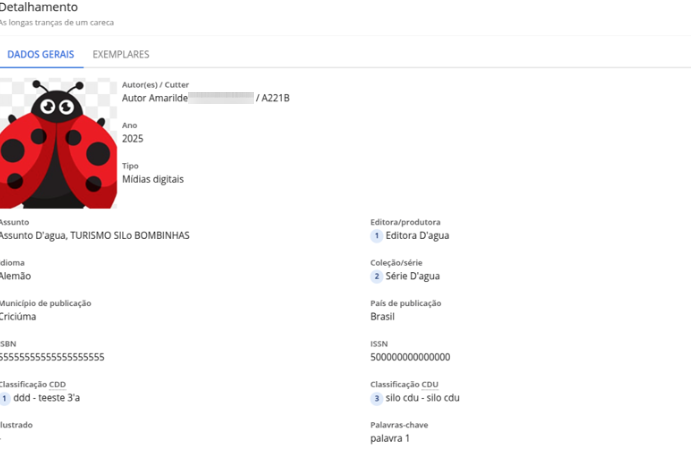Click the municipality value 'Criciúma'
691x456 pixels.
(18, 317)
